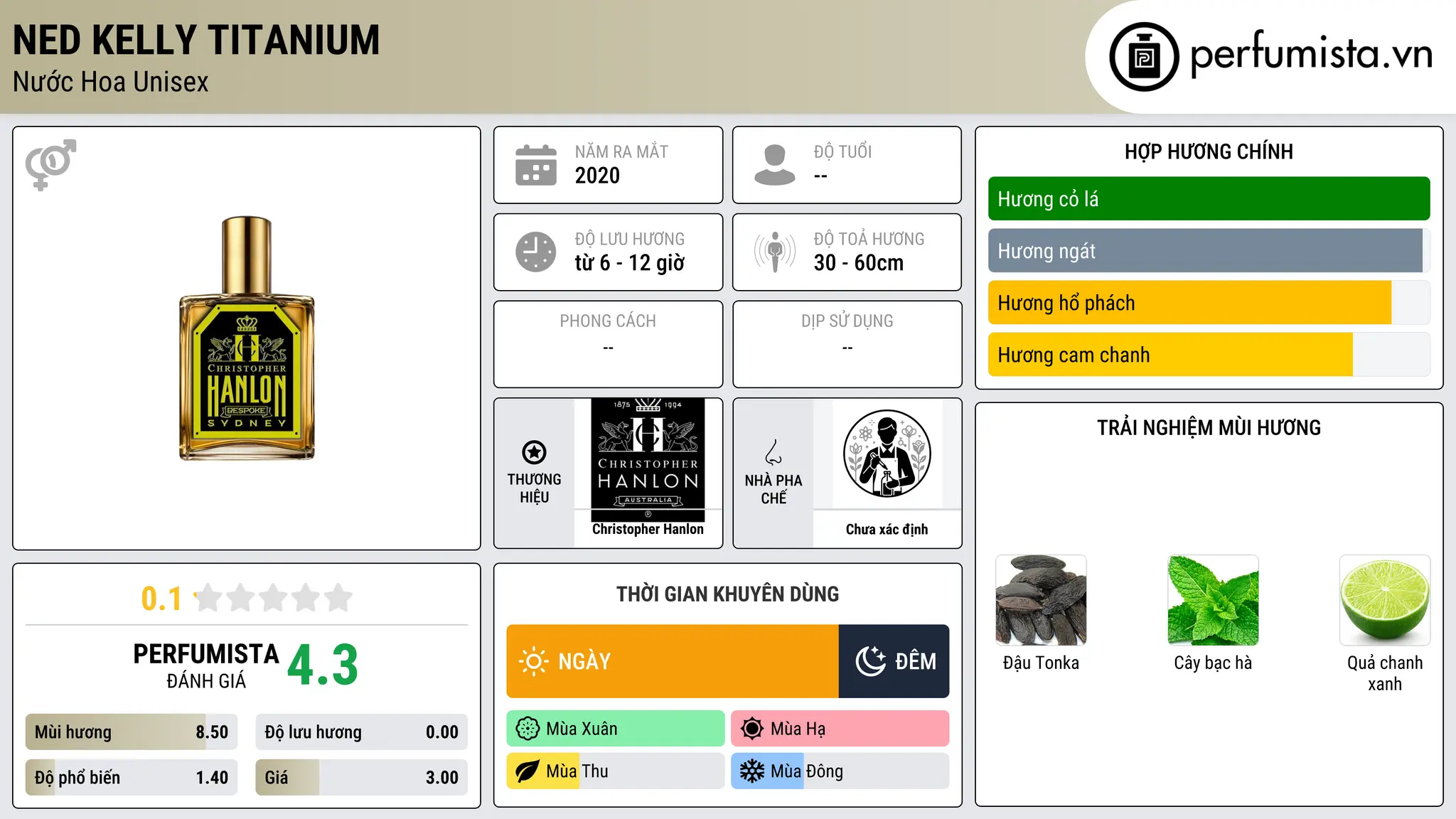Click the Mùa Hạ season label
The height and width of the screenshot is (819, 1456).
(x=798, y=729)
